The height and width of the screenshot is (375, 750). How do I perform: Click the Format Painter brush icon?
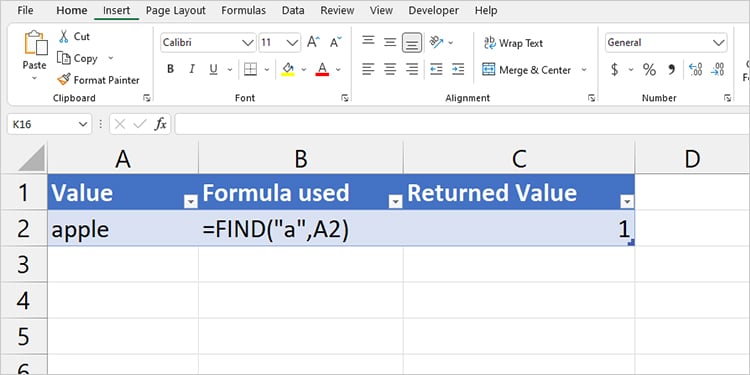(x=64, y=79)
